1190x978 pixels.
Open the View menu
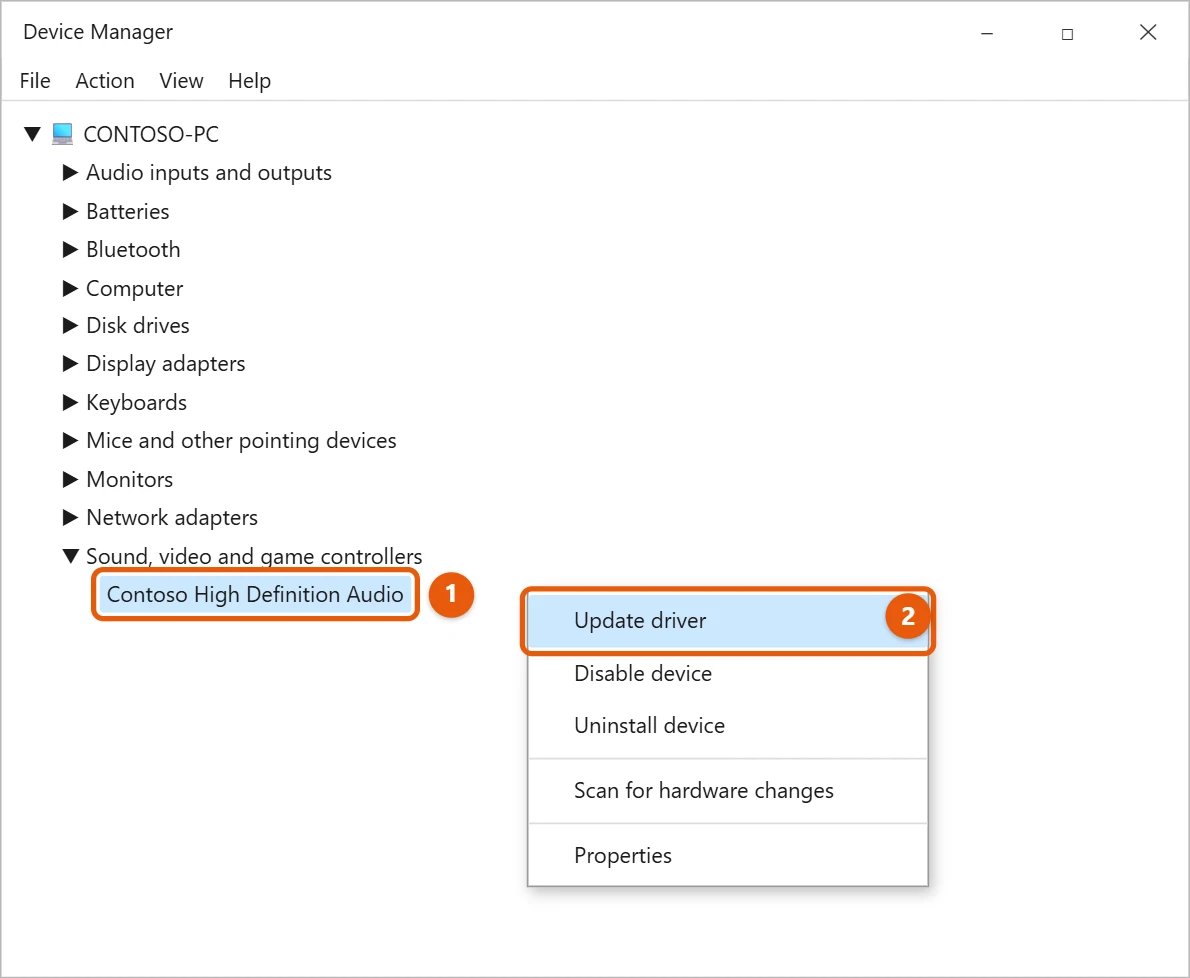click(181, 80)
